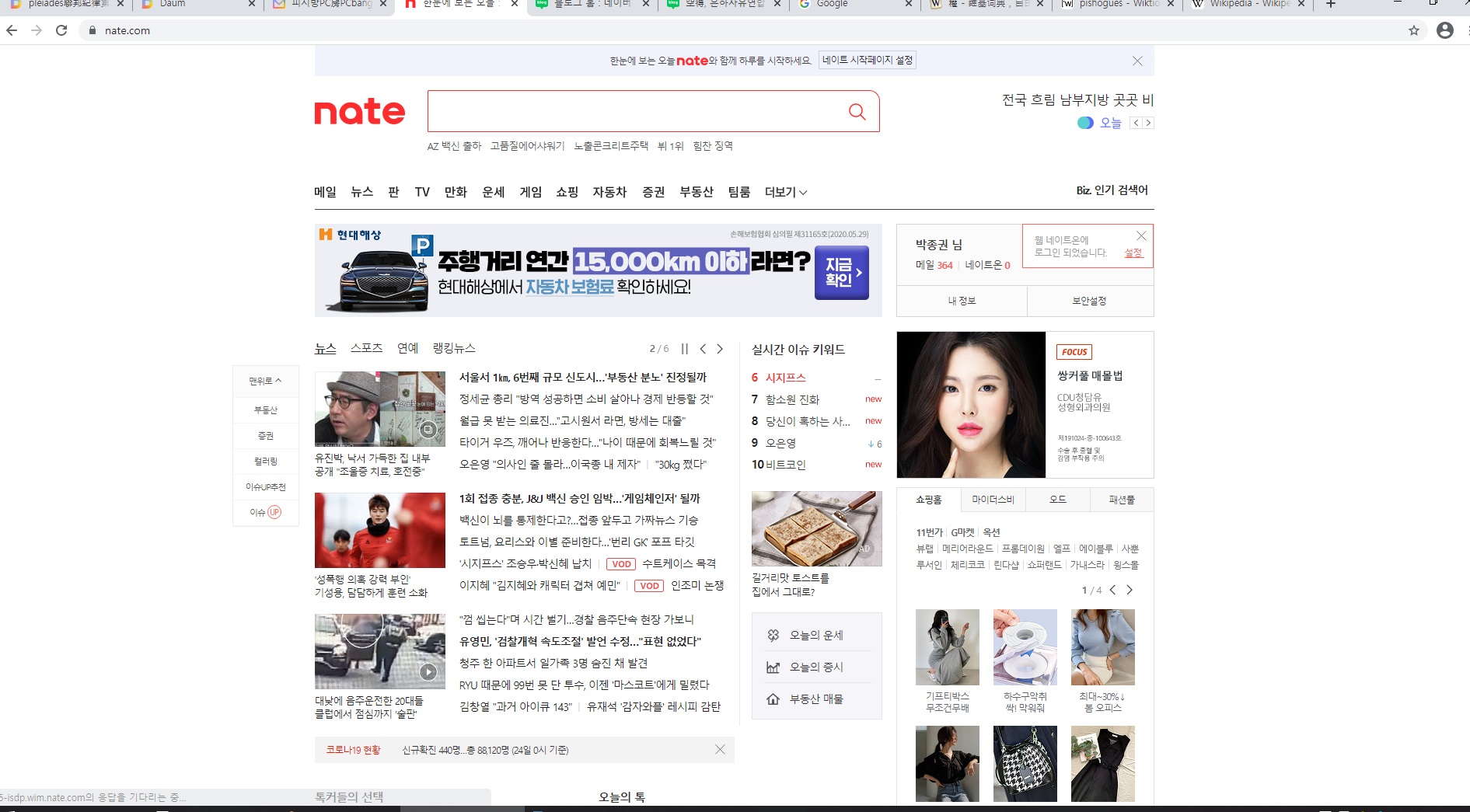Open trending keyword 시지프스
The height and width of the screenshot is (812, 1470).
785,377
